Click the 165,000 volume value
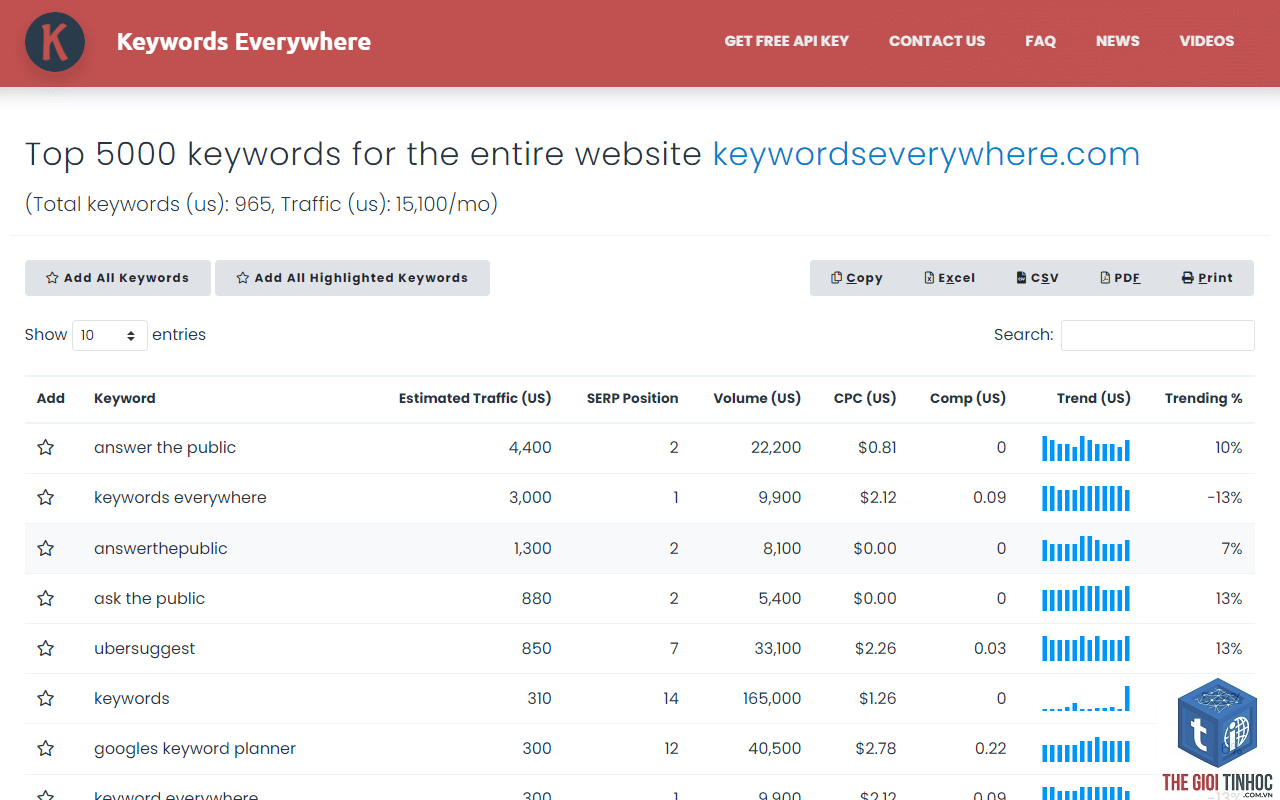This screenshot has height=800, width=1280. [x=772, y=698]
